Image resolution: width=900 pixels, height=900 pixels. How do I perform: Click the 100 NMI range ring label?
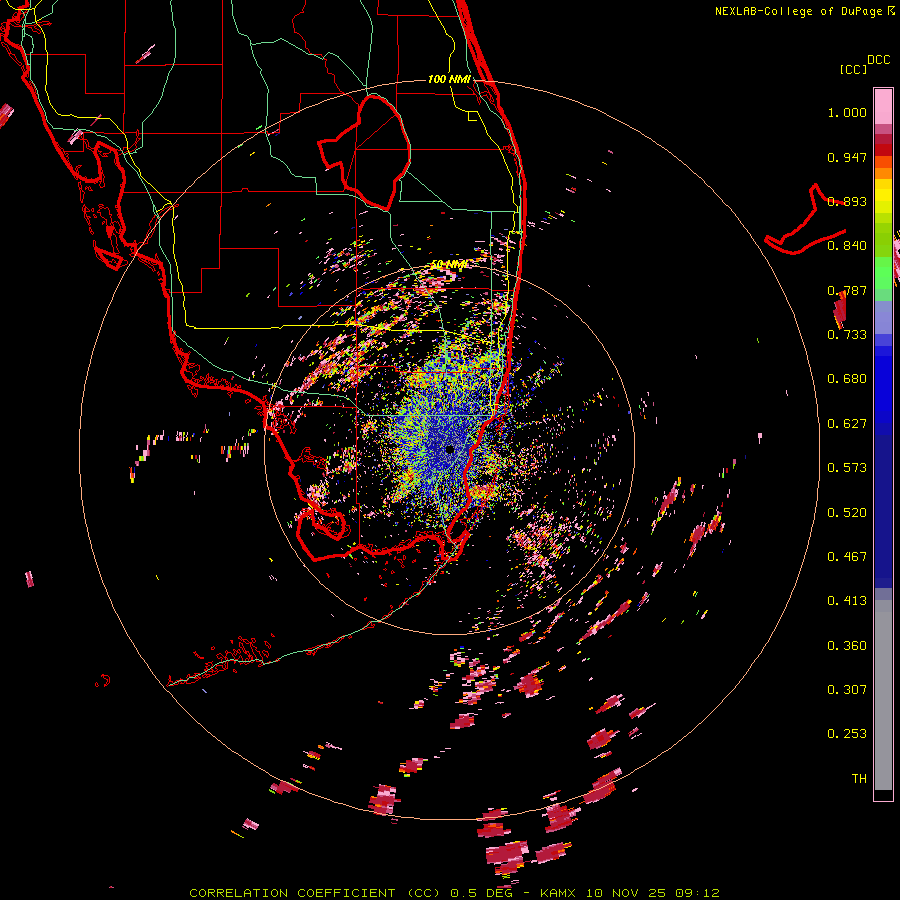[x=449, y=79]
